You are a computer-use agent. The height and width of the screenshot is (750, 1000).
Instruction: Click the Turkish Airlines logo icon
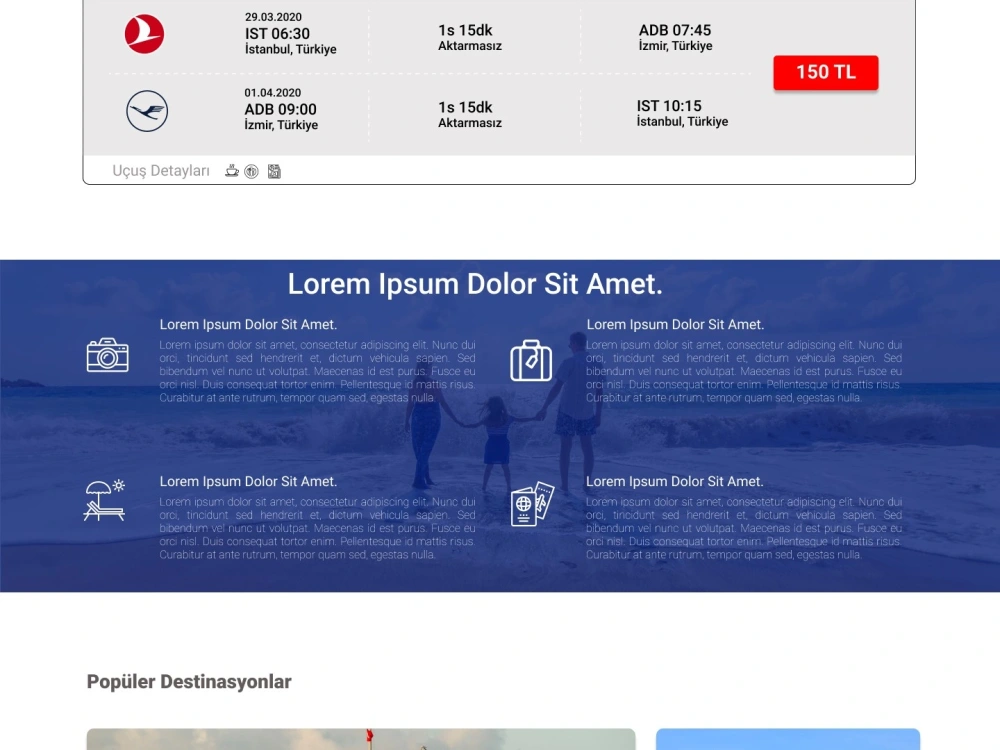click(143, 33)
